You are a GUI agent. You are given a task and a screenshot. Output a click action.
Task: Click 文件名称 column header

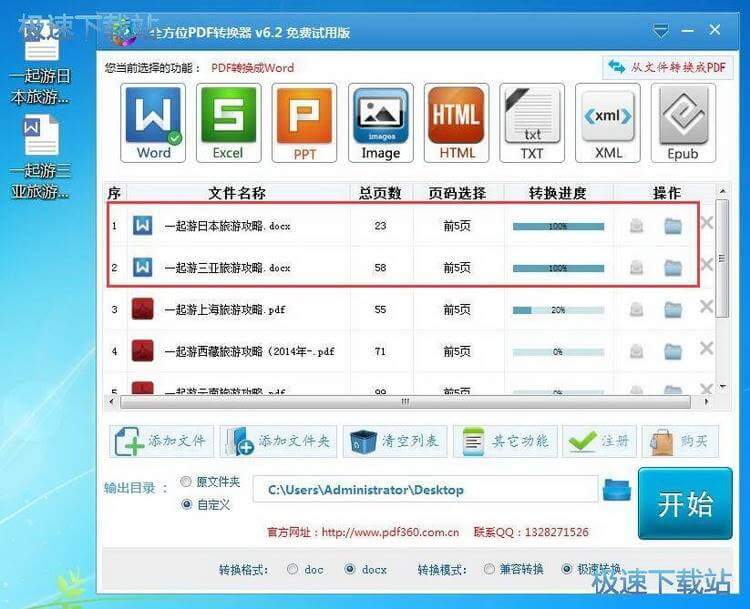point(237,193)
